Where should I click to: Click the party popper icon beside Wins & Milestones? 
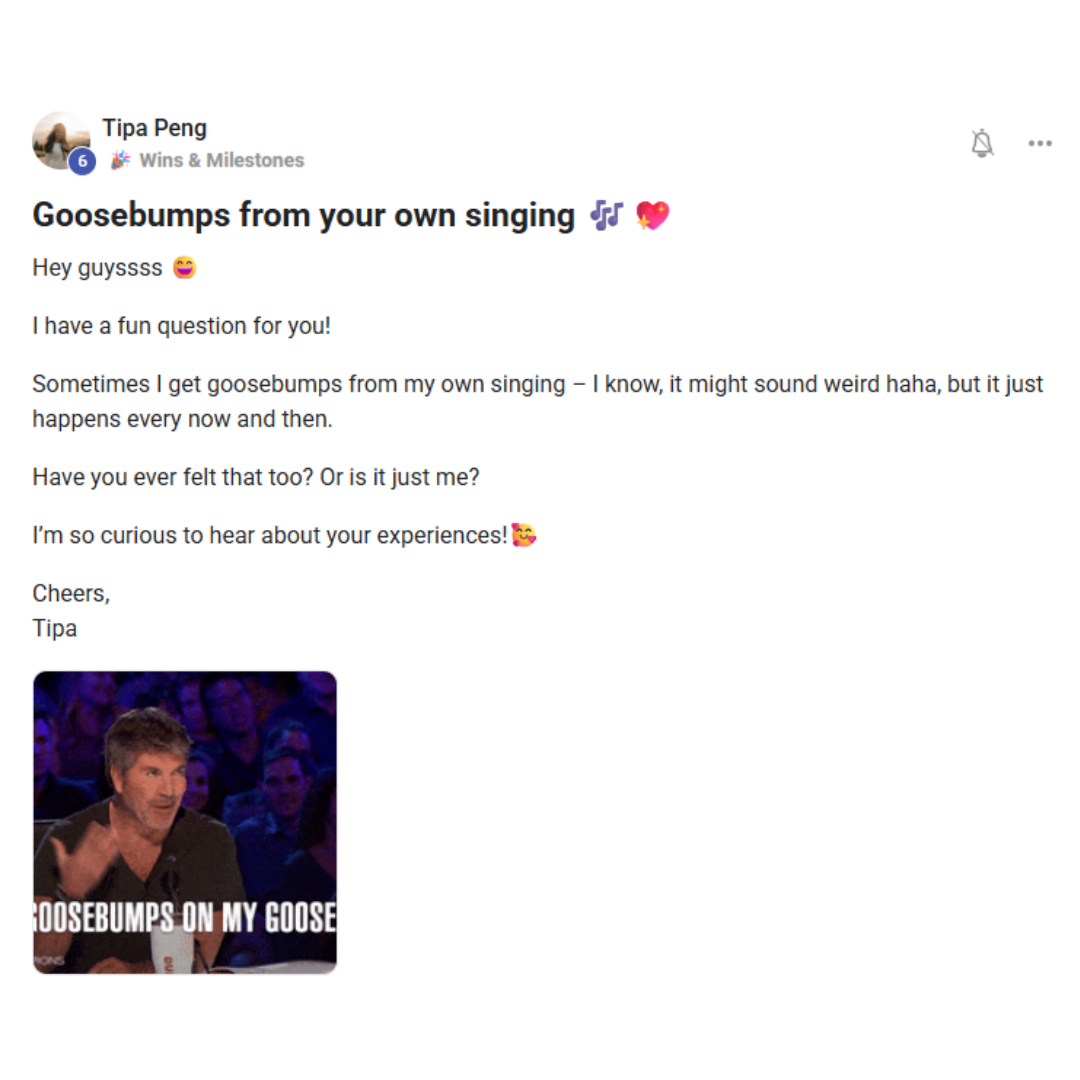pos(120,160)
